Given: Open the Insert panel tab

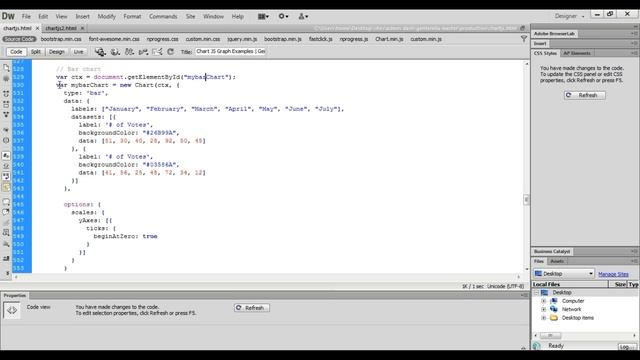Looking at the screenshot, I should pyautogui.click(x=540, y=43).
